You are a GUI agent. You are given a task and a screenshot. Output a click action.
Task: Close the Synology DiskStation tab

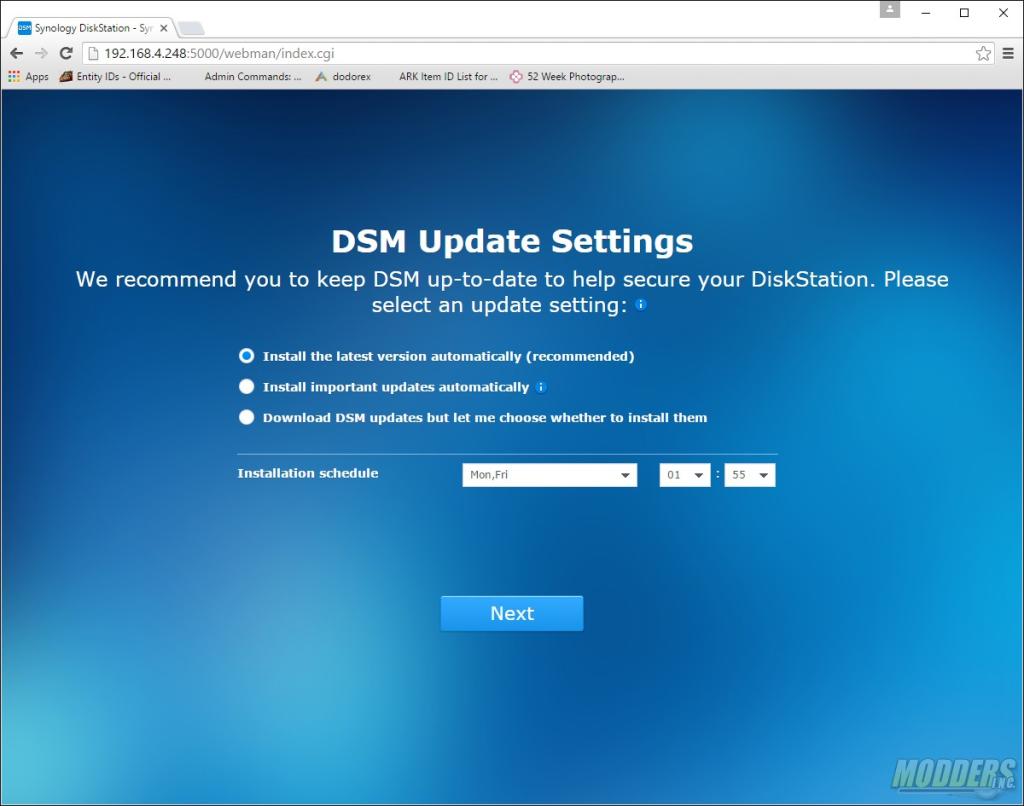tap(164, 28)
